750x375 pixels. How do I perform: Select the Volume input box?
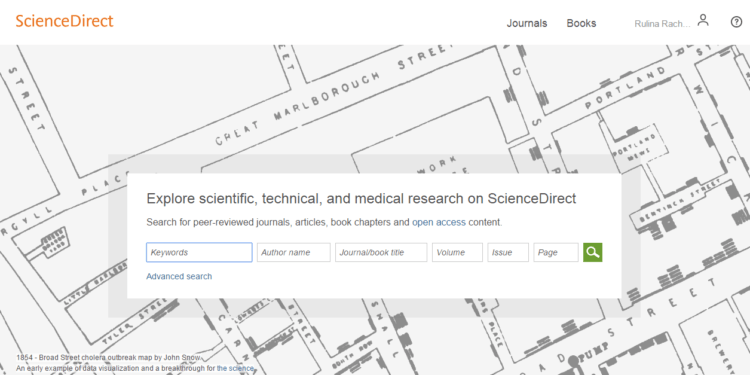[457, 253]
